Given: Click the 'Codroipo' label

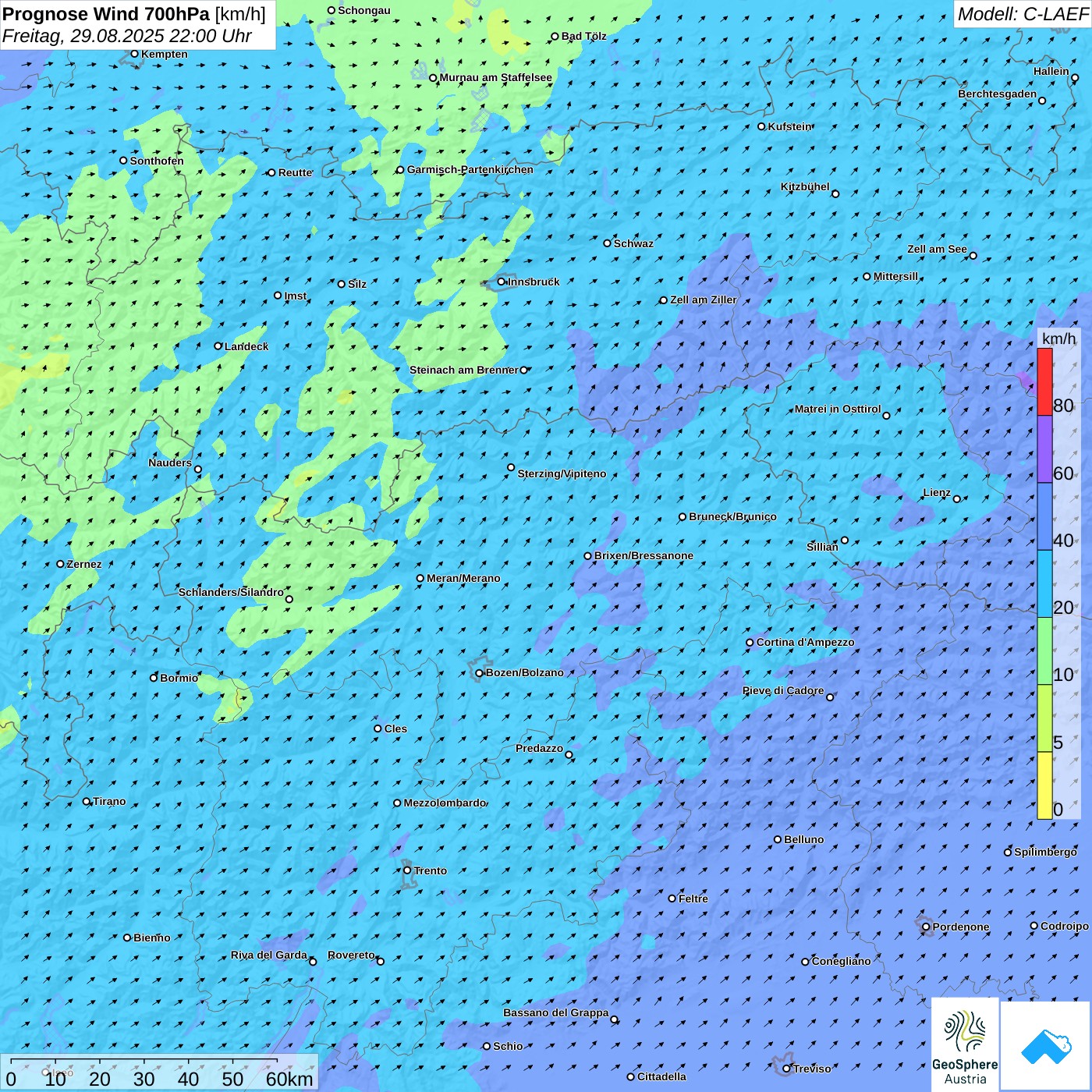Looking at the screenshot, I should pos(1065,926).
